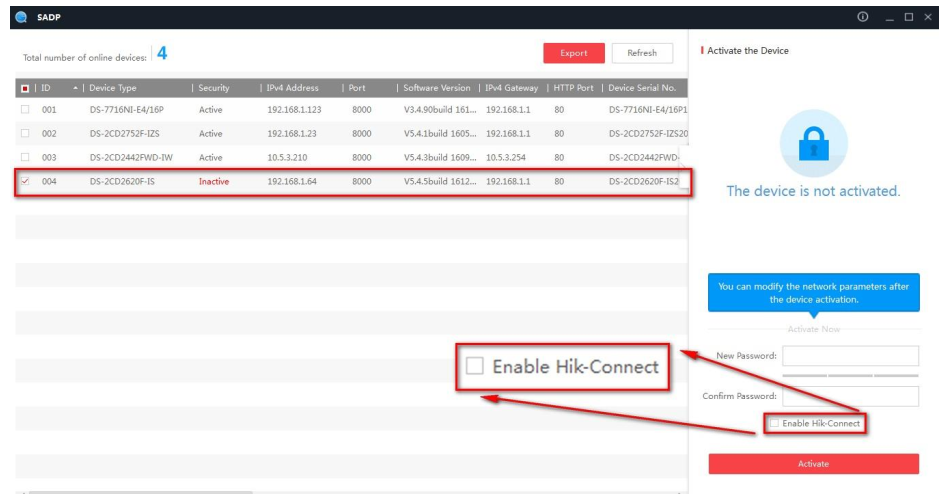Sort by the ID column arrow
The height and width of the screenshot is (504, 950).
click(75, 88)
